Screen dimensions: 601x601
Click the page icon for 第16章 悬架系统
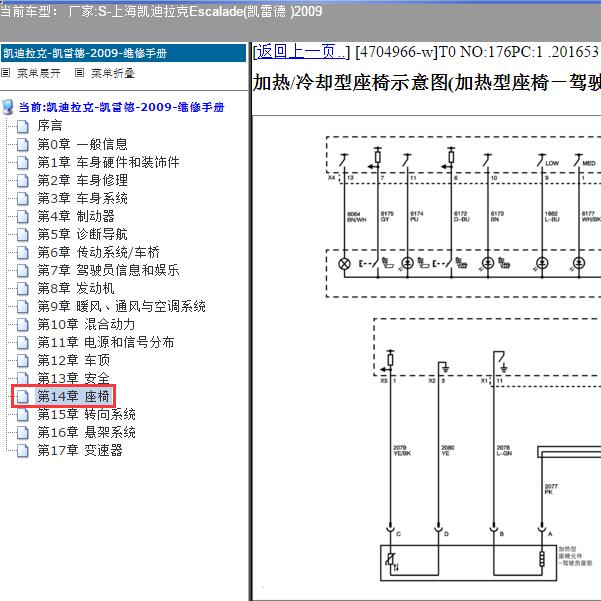coord(23,433)
